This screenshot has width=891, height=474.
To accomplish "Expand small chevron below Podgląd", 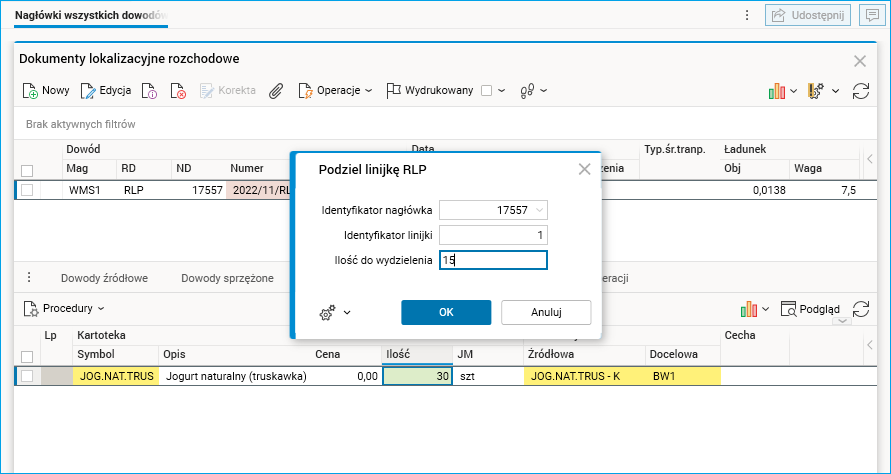I will tap(842, 322).
